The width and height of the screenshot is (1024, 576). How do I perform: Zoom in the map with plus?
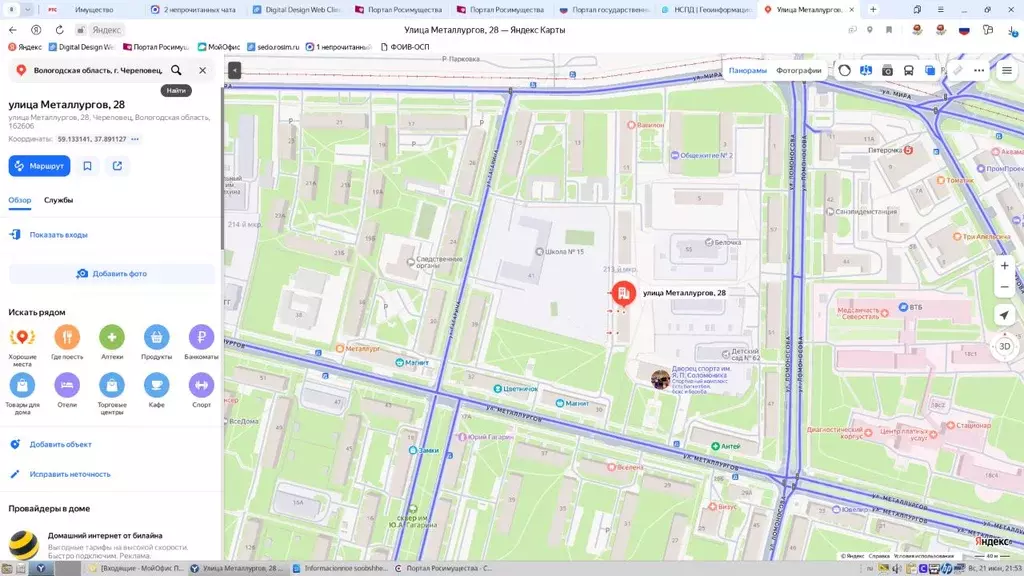(x=1004, y=266)
